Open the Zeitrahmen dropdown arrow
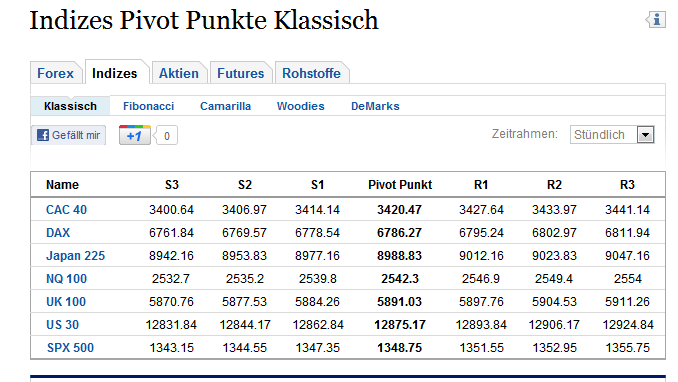 pos(645,135)
